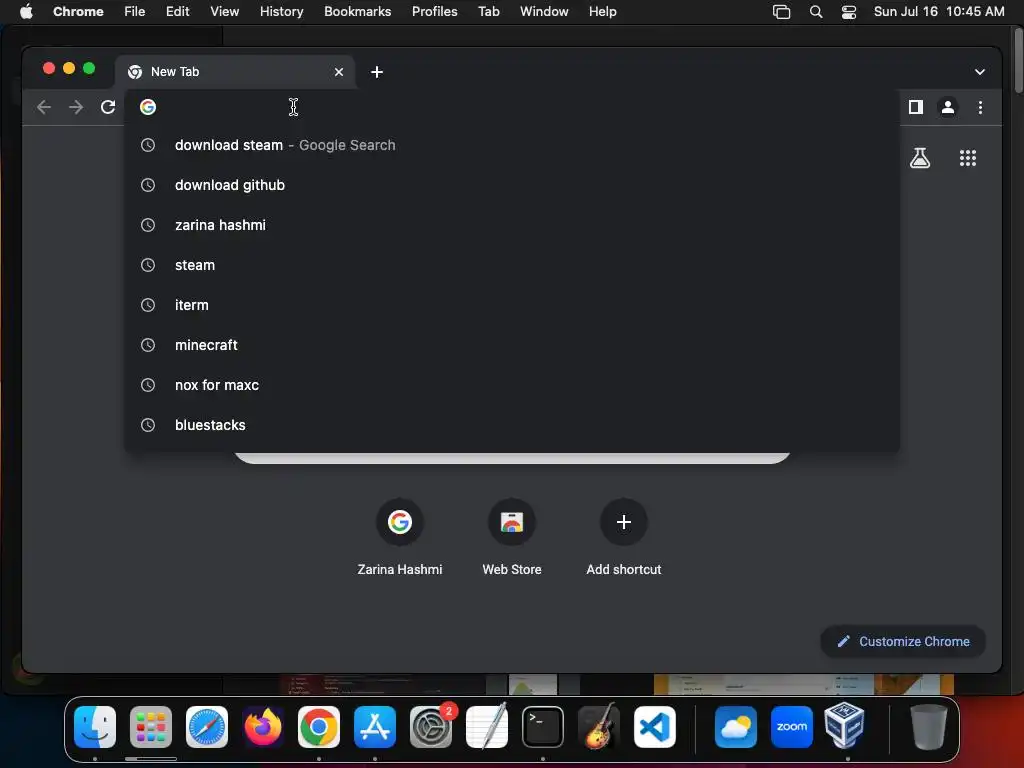This screenshot has height=768, width=1024.
Task: Open Trash from the Dock
Action: coord(929,727)
